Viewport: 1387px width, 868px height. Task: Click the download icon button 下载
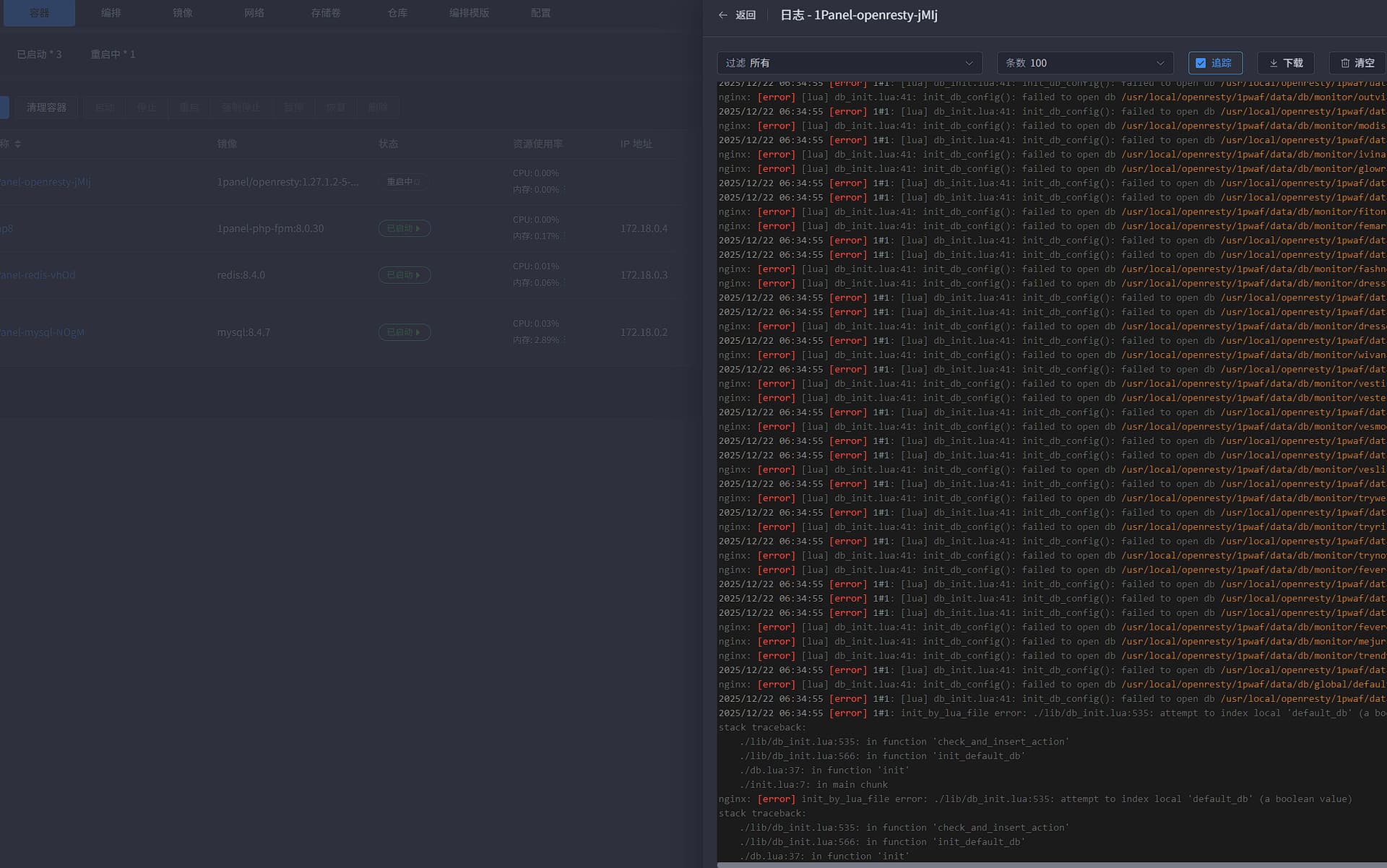(1285, 63)
